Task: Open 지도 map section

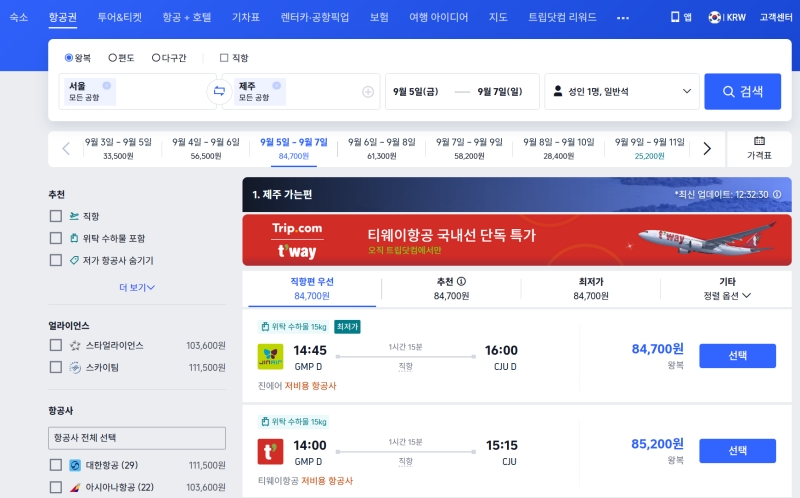Action: click(x=498, y=17)
